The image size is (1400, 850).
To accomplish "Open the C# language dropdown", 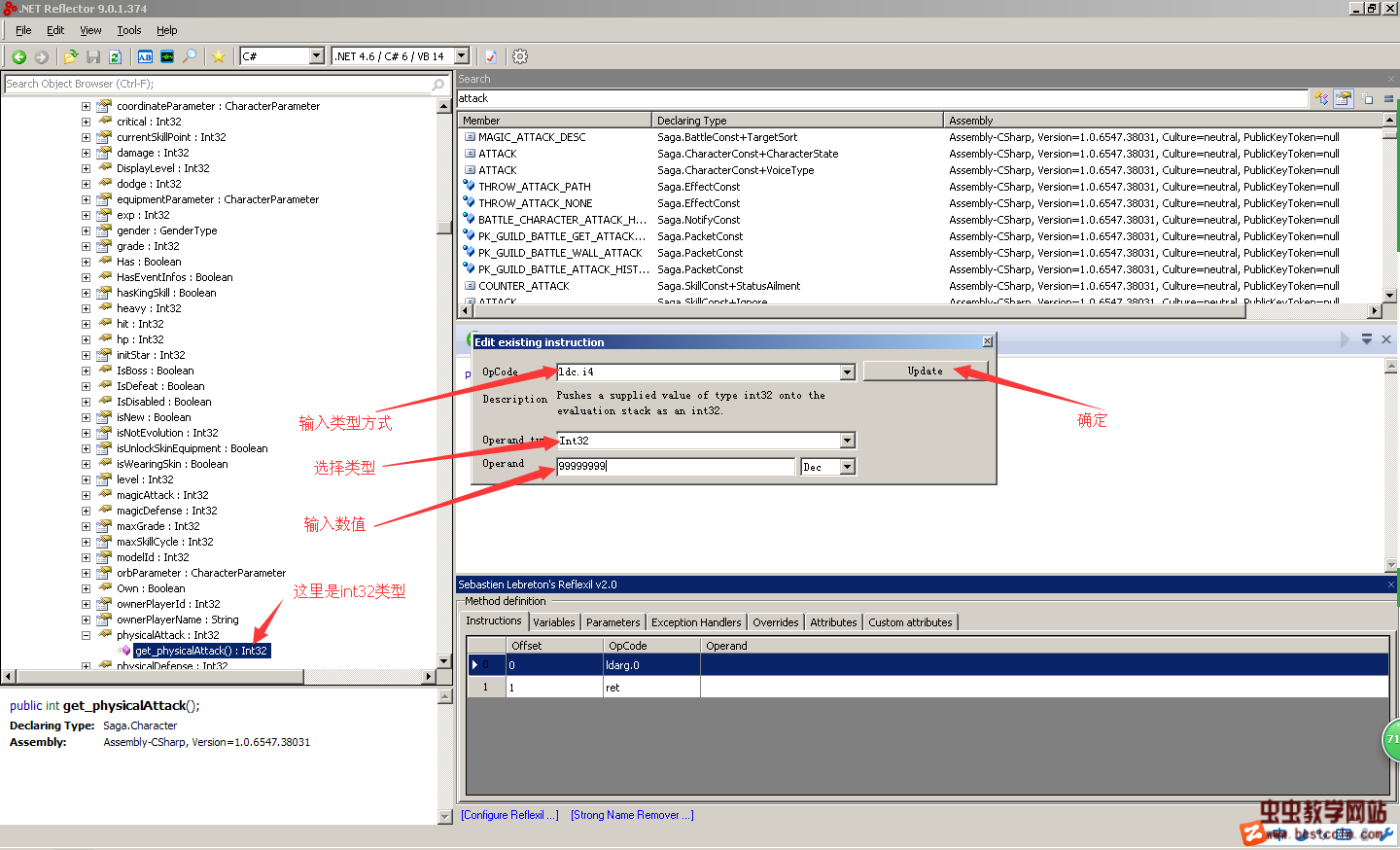I will (316, 56).
